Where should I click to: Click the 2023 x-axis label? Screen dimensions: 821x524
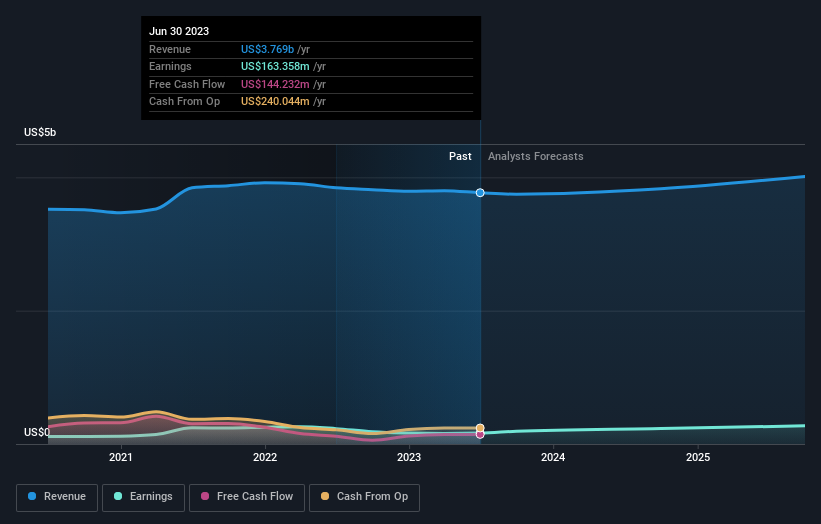coord(409,457)
